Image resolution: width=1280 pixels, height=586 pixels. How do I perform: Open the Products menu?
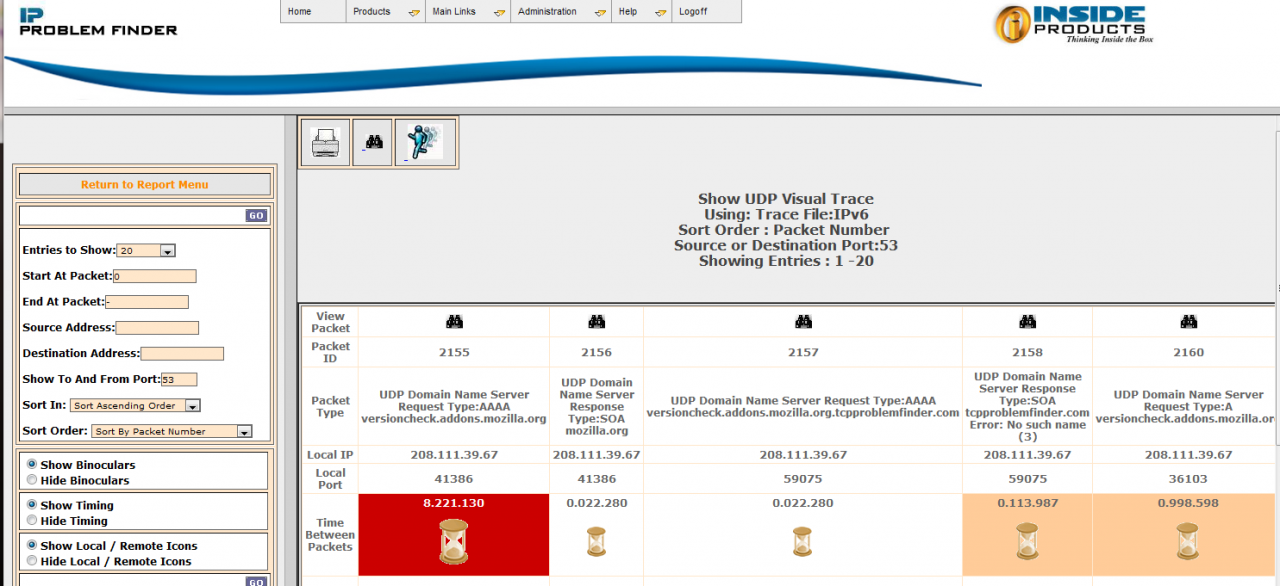(x=385, y=12)
